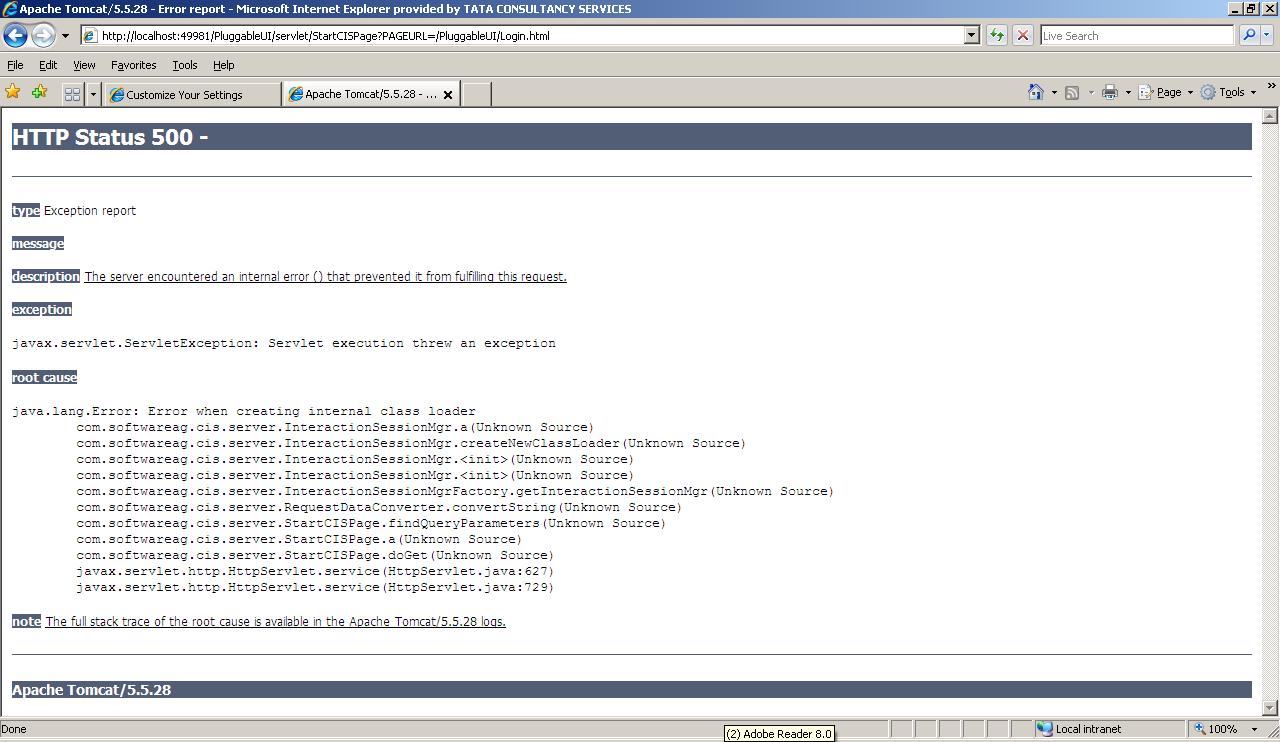Image resolution: width=1280 pixels, height=742 pixels.
Task: Open the recent pages dropdown arrow
Action: click(65, 35)
